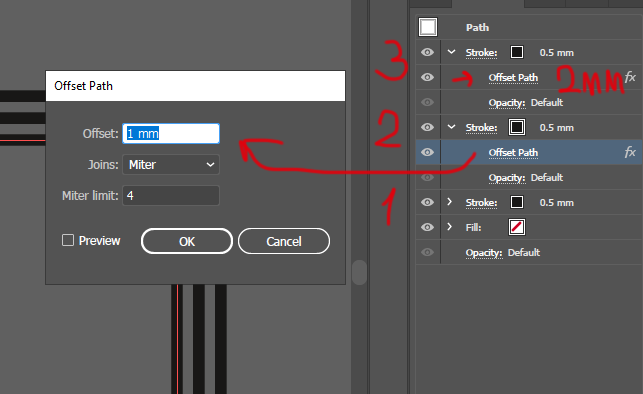Toggle dimmed eye on the bottom Opacity row
This screenshot has width=643, height=394.
427,252
